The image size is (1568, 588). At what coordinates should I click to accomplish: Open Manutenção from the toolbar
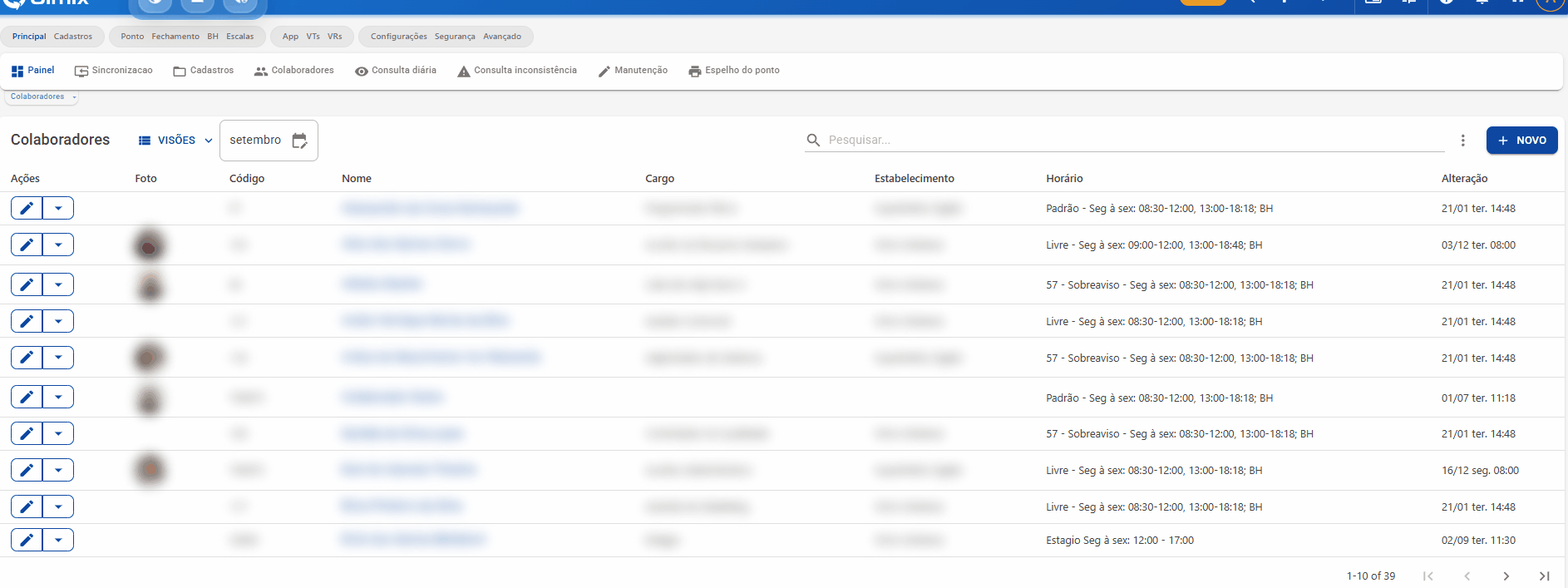(x=633, y=71)
